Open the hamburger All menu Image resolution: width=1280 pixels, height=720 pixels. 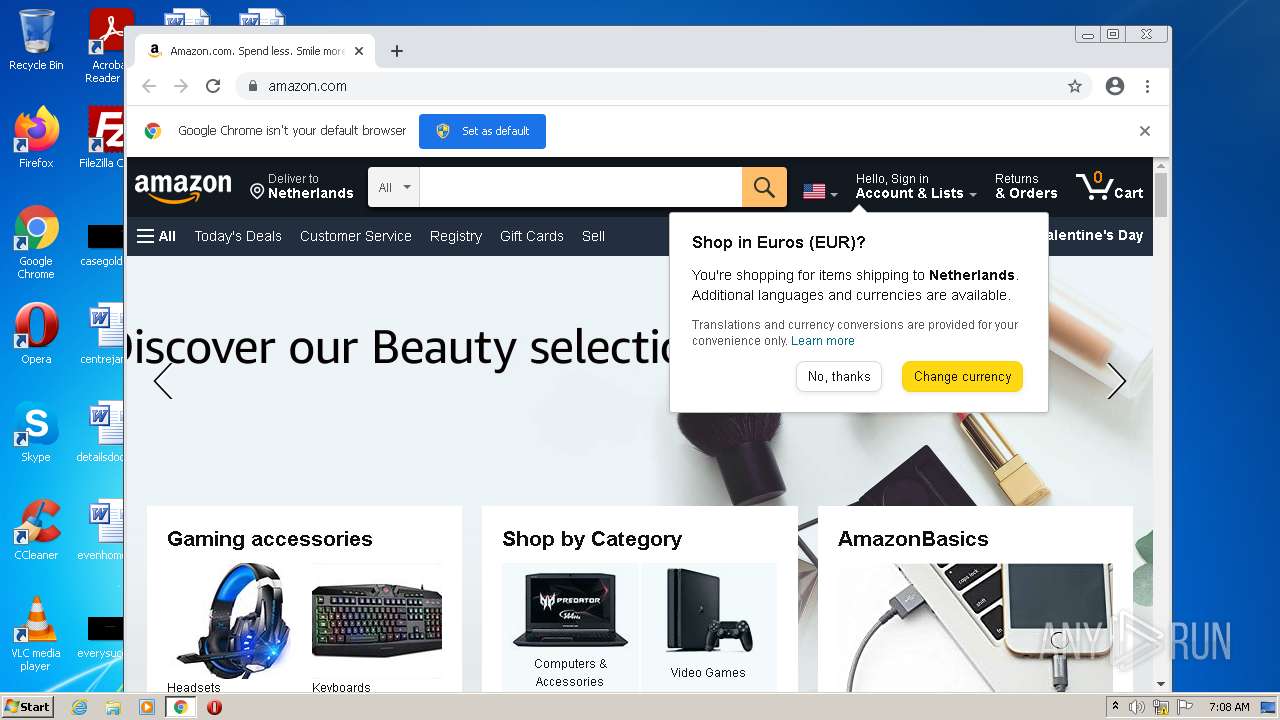156,236
